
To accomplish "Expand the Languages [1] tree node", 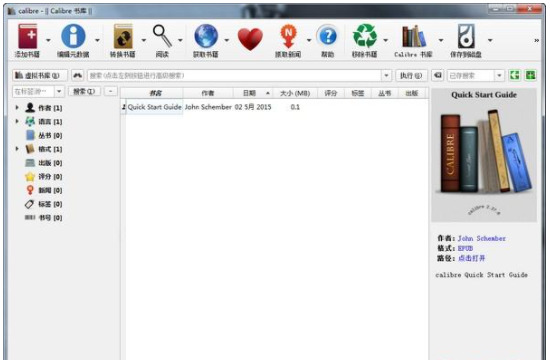I will click(x=17, y=121).
